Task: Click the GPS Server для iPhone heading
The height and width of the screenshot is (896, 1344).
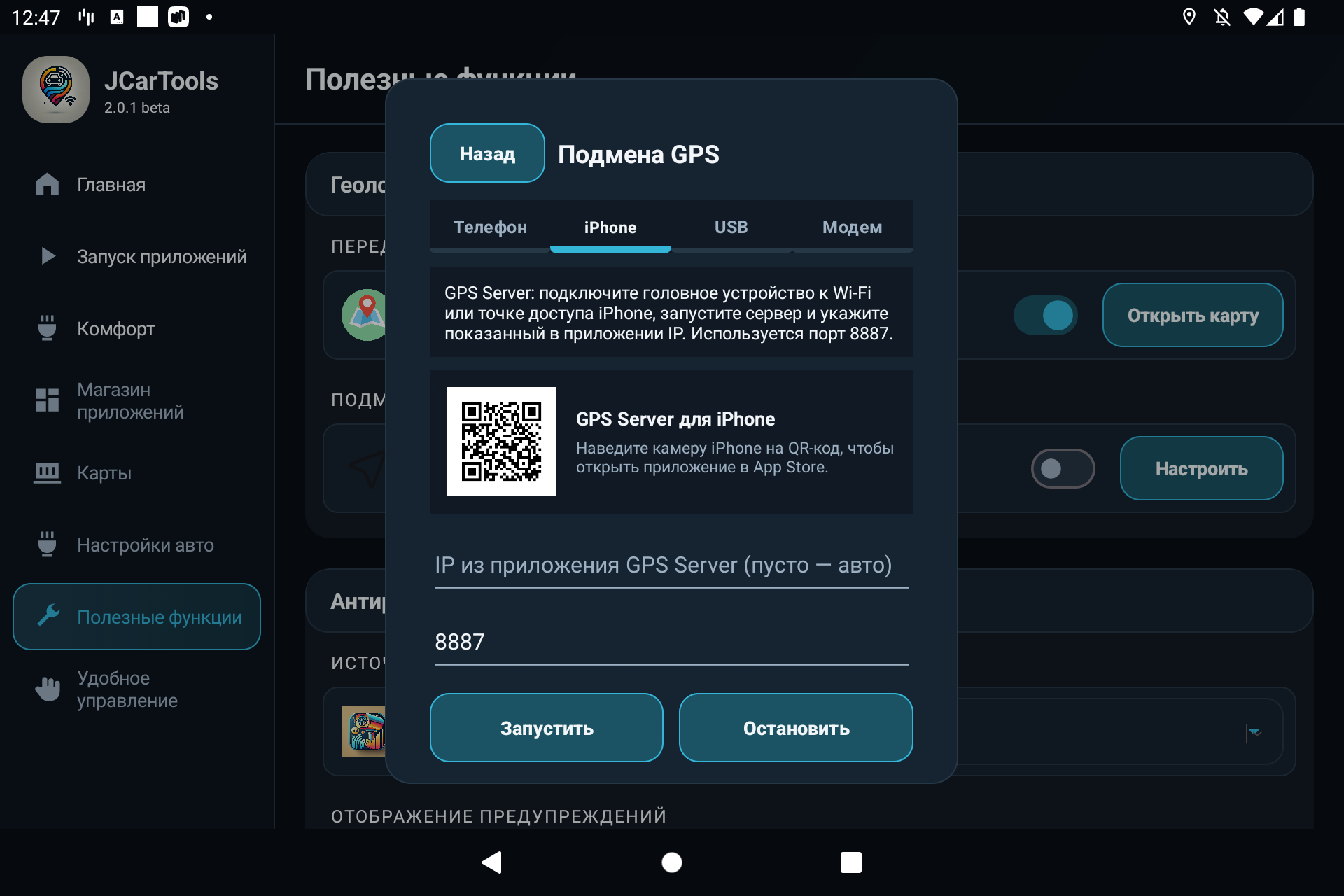Action: [x=675, y=419]
